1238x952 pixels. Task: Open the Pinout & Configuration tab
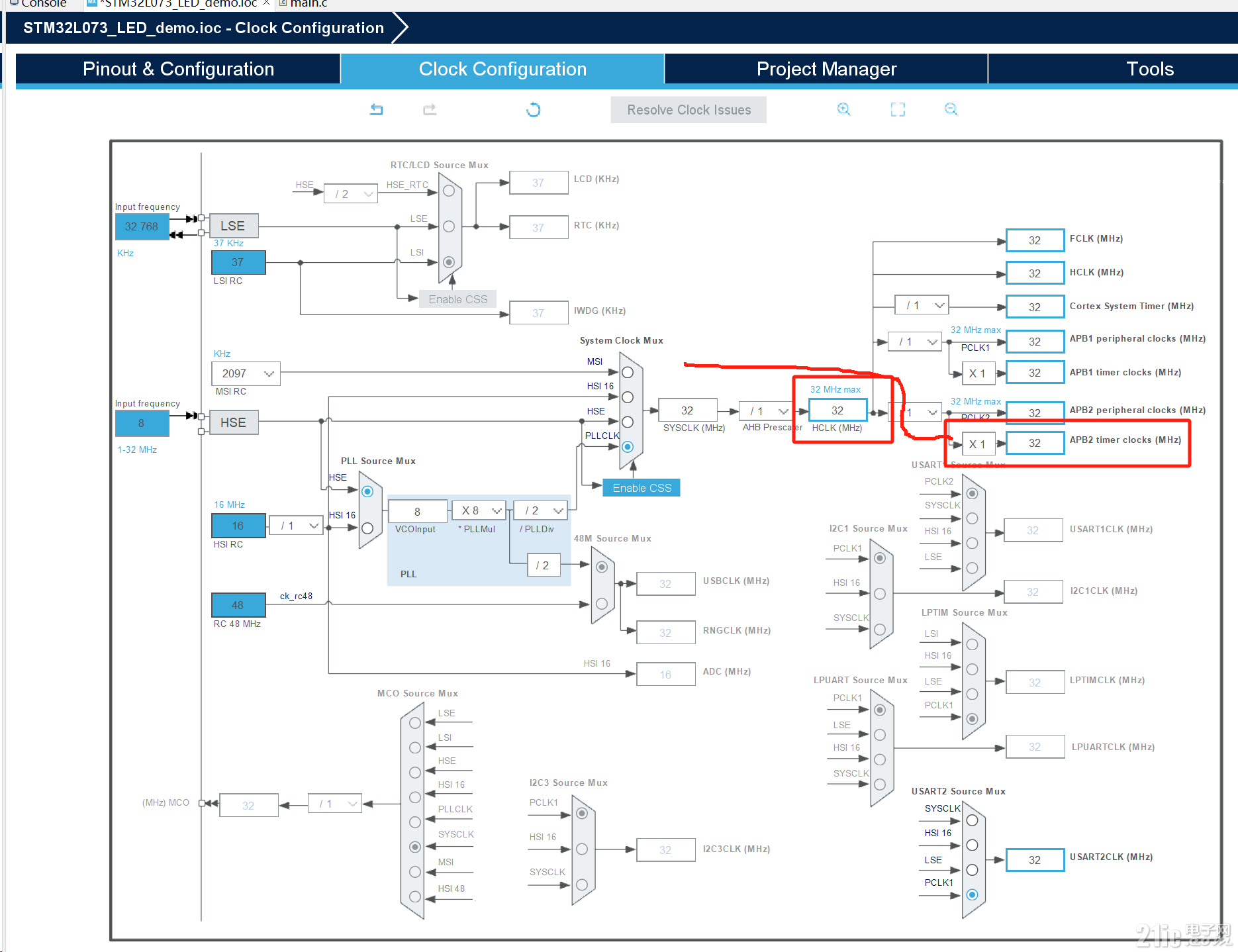tap(178, 69)
